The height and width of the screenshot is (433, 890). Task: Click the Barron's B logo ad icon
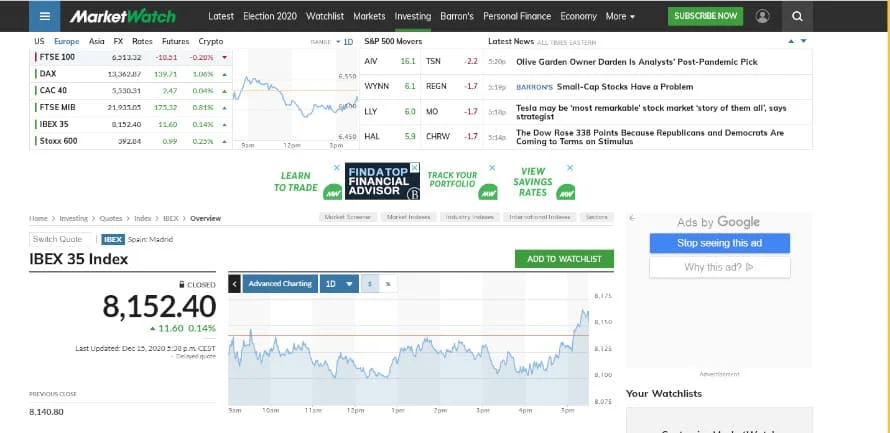pos(413,194)
